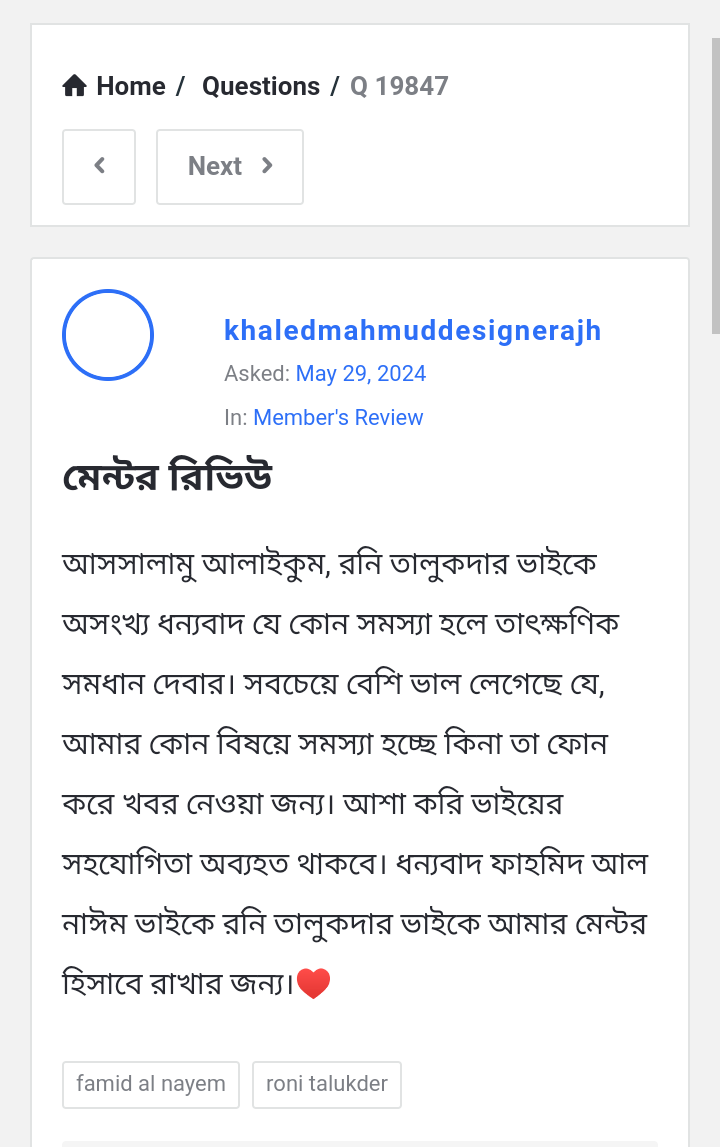Click the slash separator after Home
The width and height of the screenshot is (720, 1147).
click(180, 86)
